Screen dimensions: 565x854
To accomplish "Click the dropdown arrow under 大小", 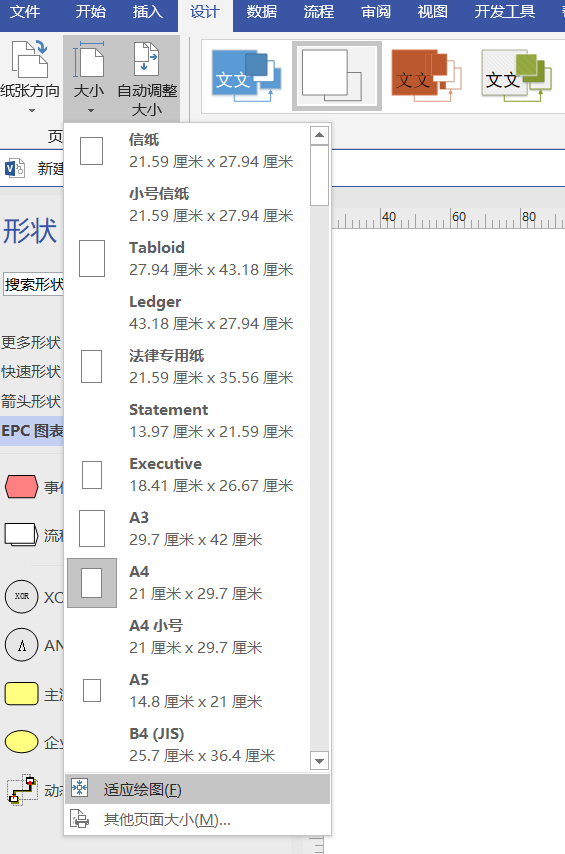I will click(x=90, y=111).
